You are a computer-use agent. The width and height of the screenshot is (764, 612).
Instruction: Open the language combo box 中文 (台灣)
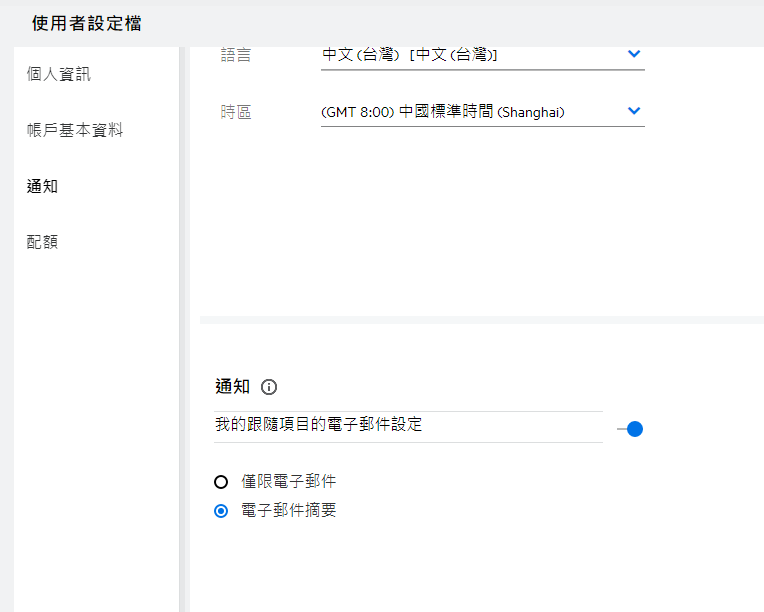coord(470,55)
